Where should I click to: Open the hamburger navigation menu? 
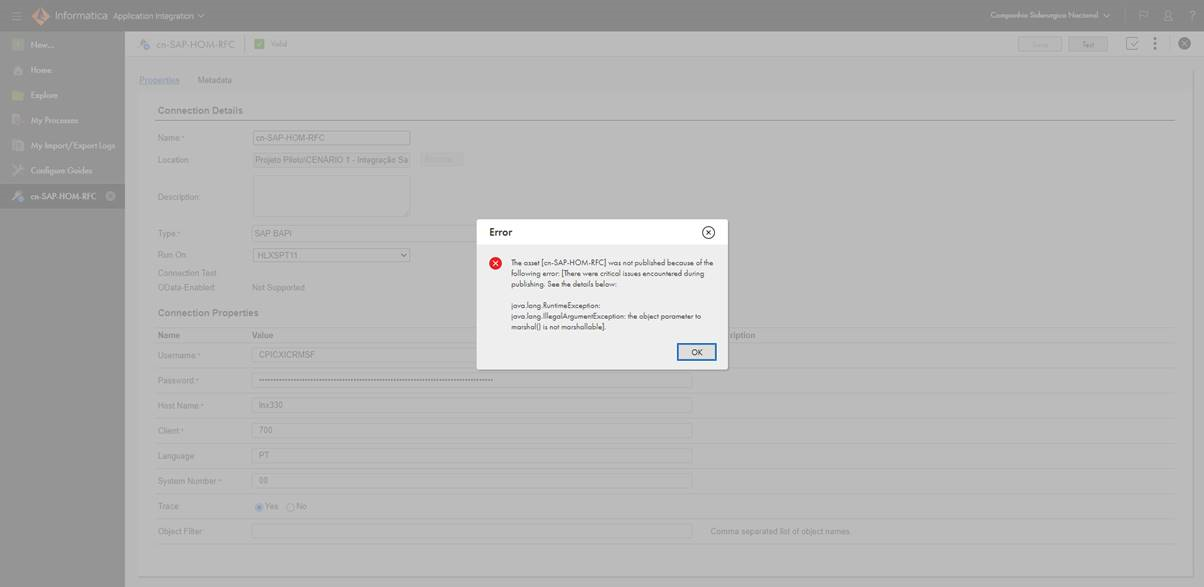(16, 16)
